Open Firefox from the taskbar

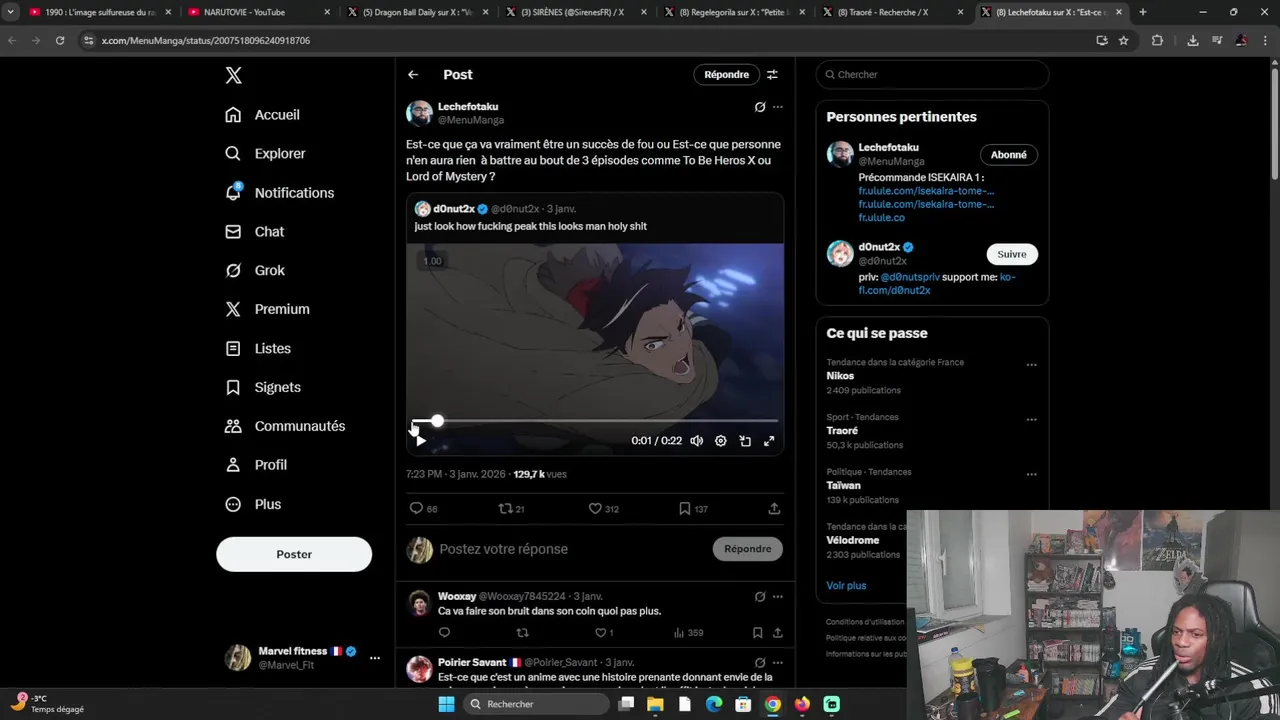pyautogui.click(x=802, y=704)
